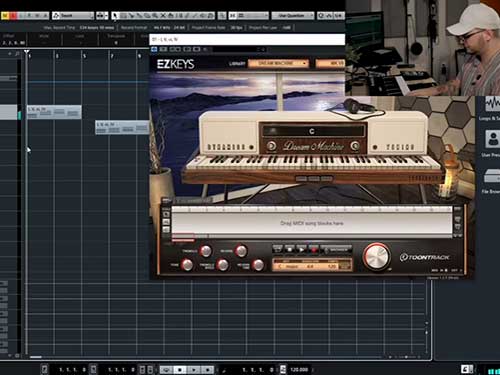
Task: Click the Offset field in the info line
Action: click(13, 39)
